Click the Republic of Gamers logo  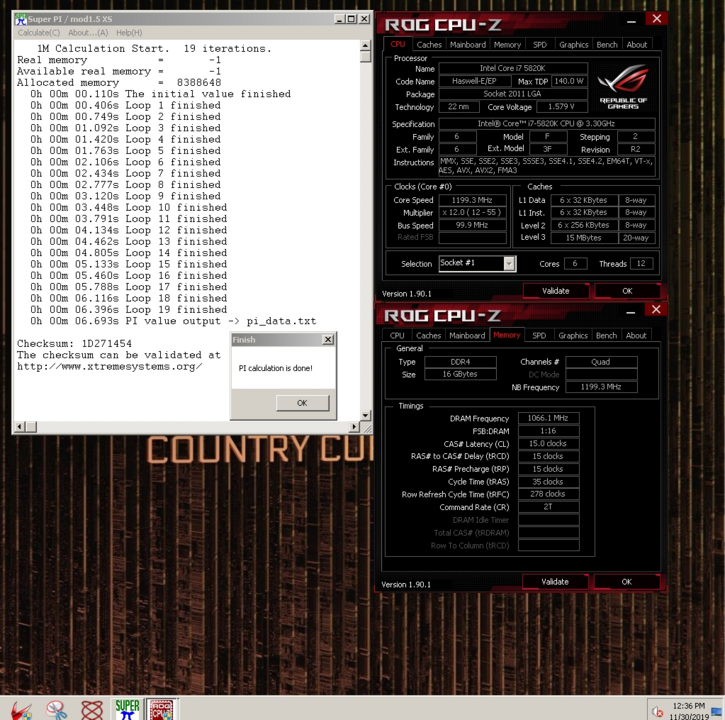(x=623, y=87)
